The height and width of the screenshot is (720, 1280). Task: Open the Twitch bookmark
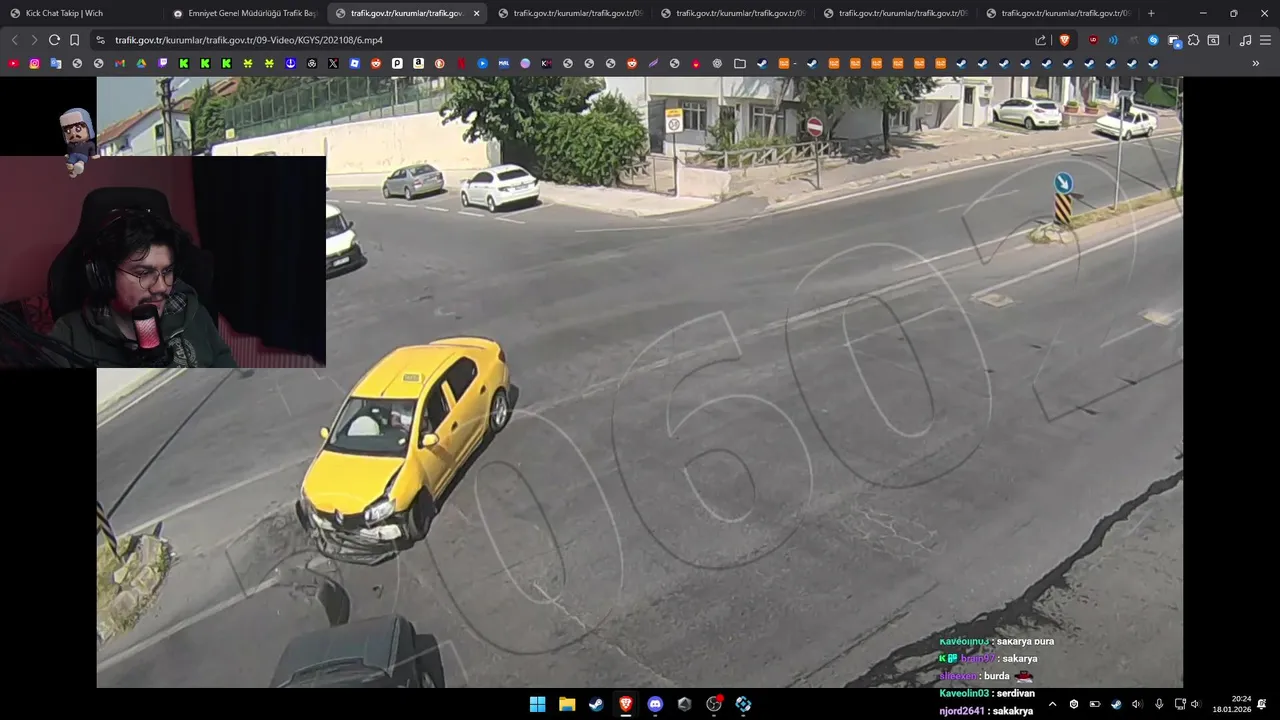(163, 63)
